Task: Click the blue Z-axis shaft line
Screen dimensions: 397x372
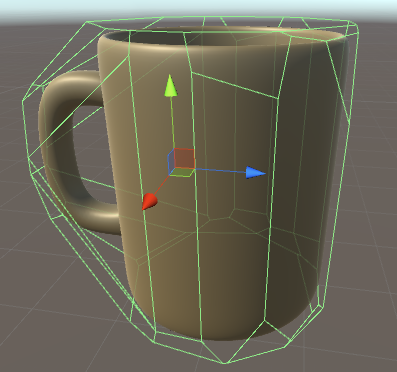Action: tap(221, 170)
